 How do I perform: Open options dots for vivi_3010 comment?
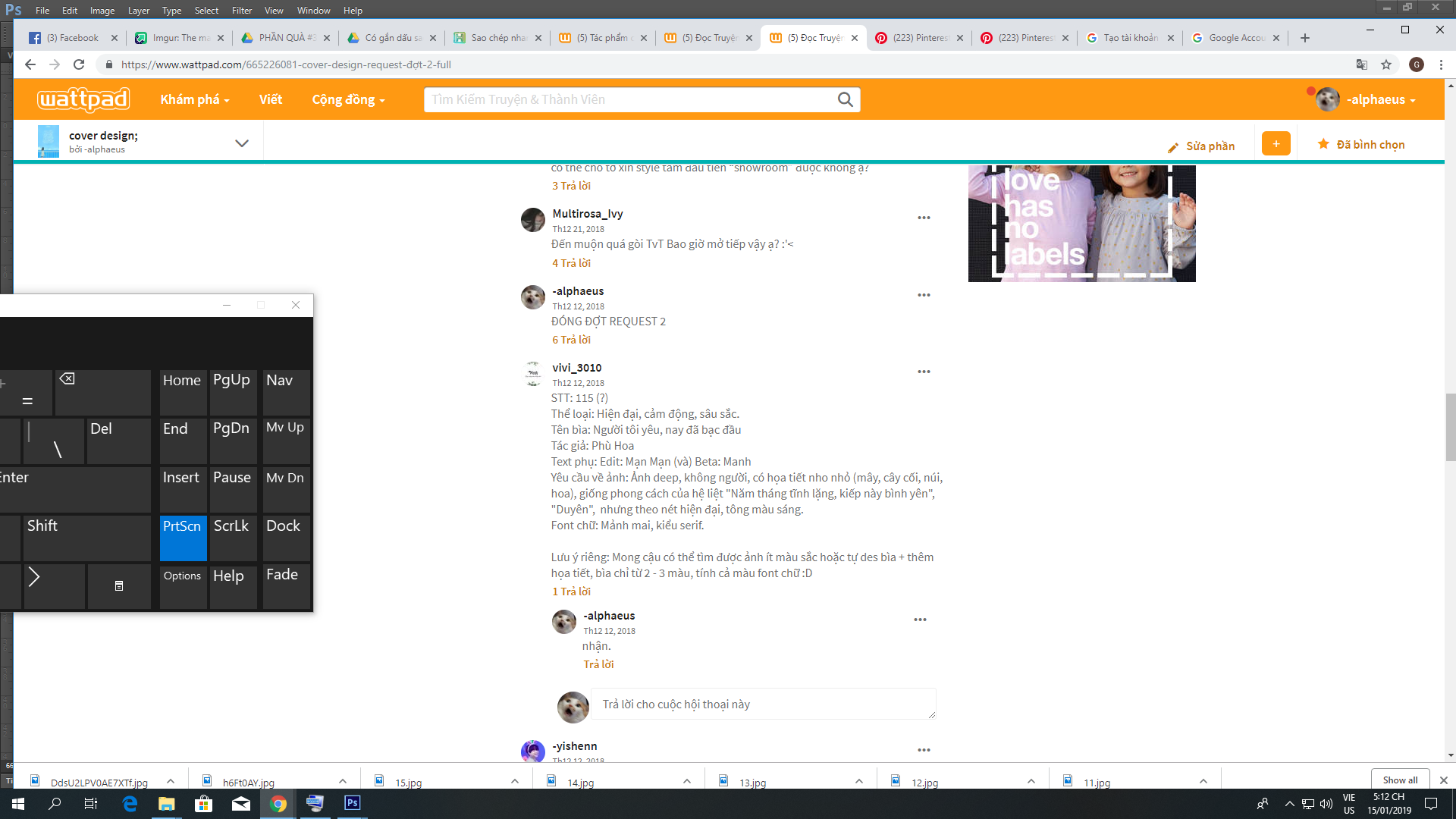pyautogui.click(x=924, y=372)
